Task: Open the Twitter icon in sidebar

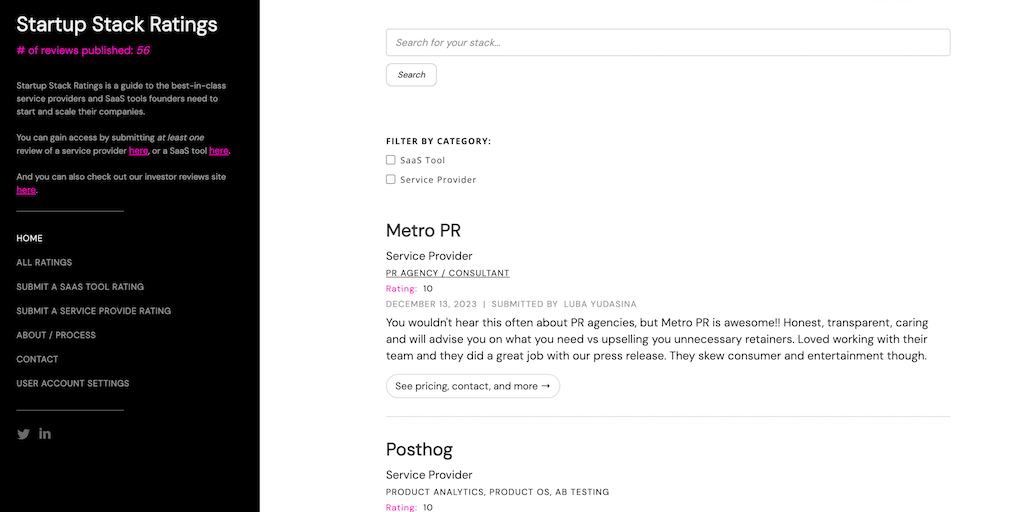Action: coord(23,434)
